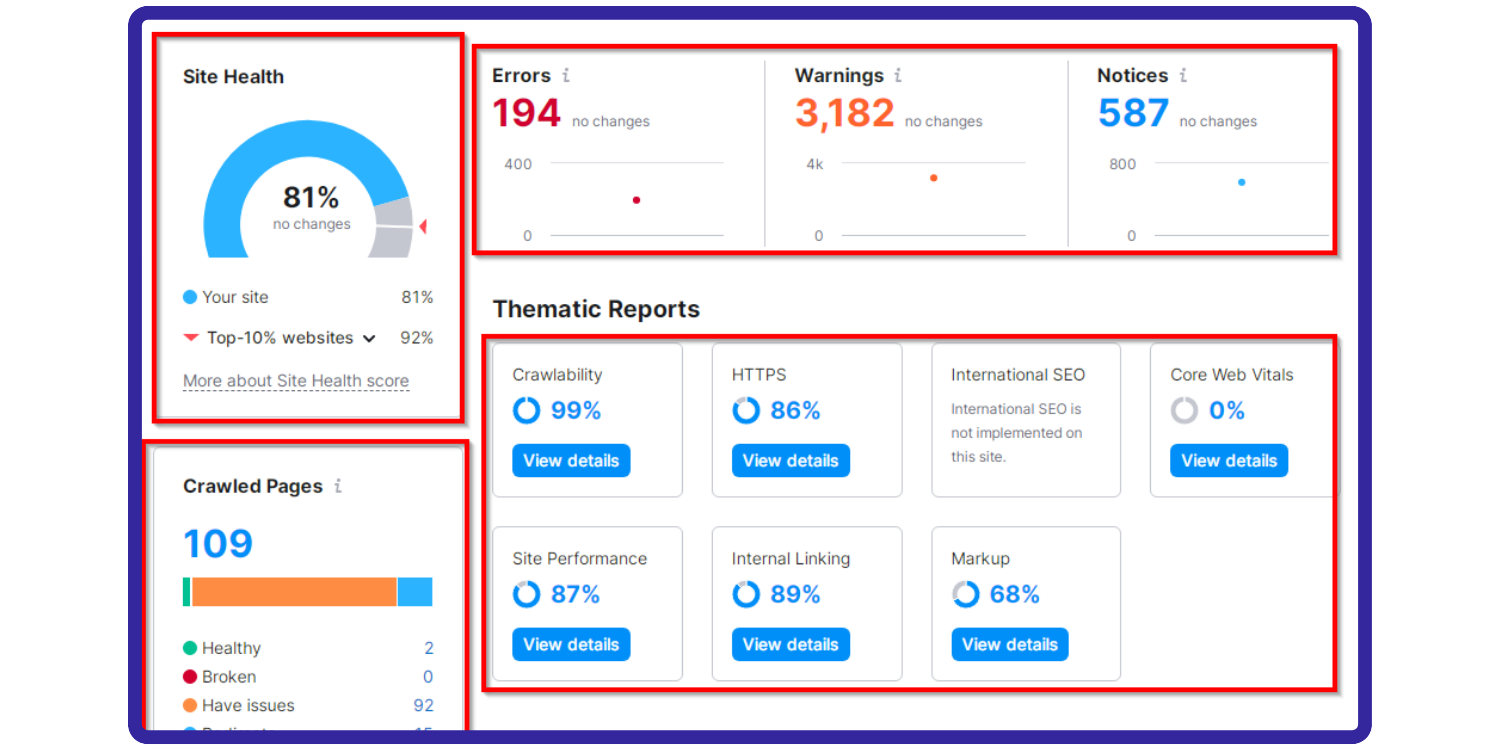Click the Crawlability card title
The width and height of the screenshot is (1500, 750).
click(557, 375)
